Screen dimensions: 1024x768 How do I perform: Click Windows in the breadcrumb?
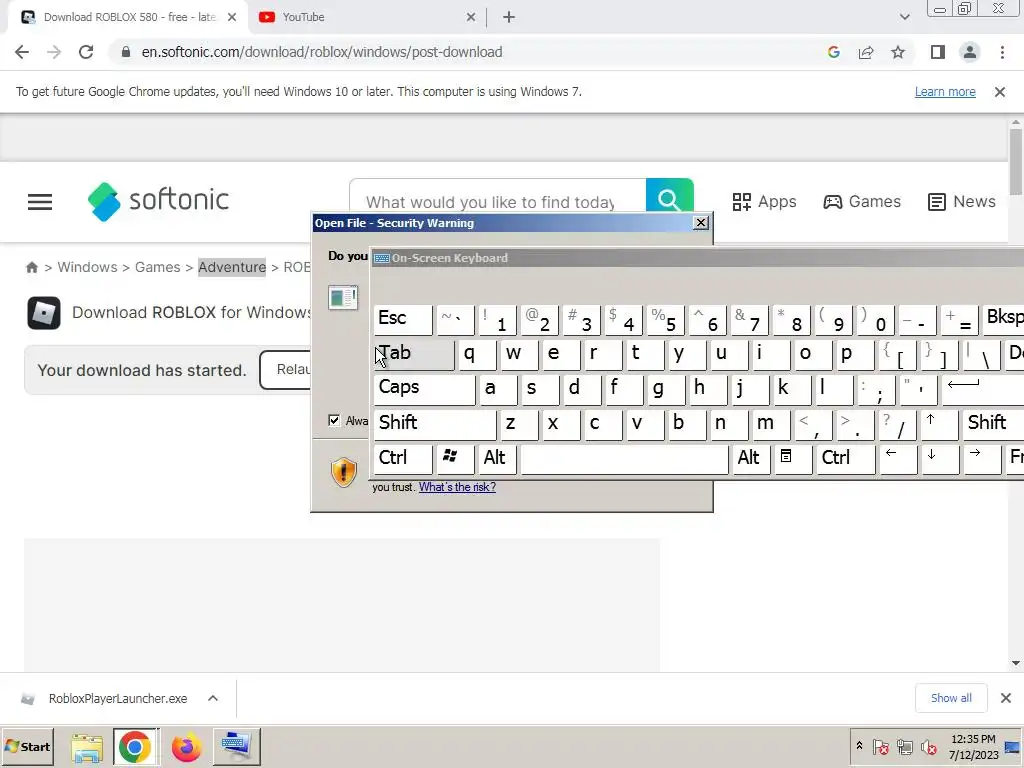click(88, 268)
